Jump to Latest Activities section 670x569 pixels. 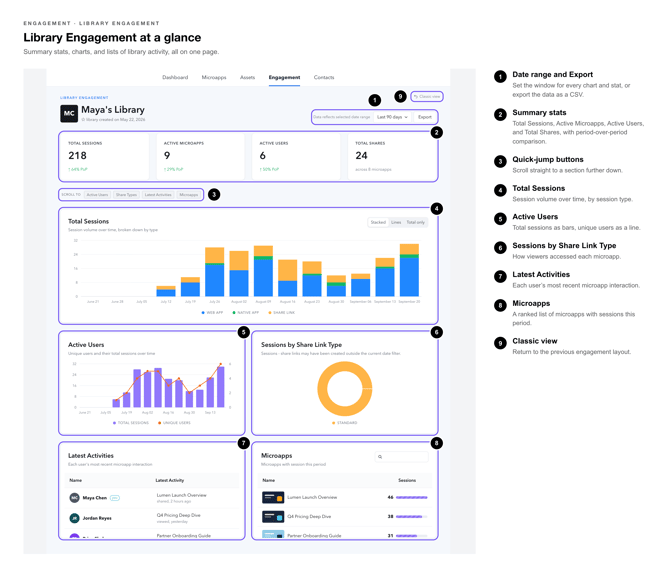pos(158,195)
